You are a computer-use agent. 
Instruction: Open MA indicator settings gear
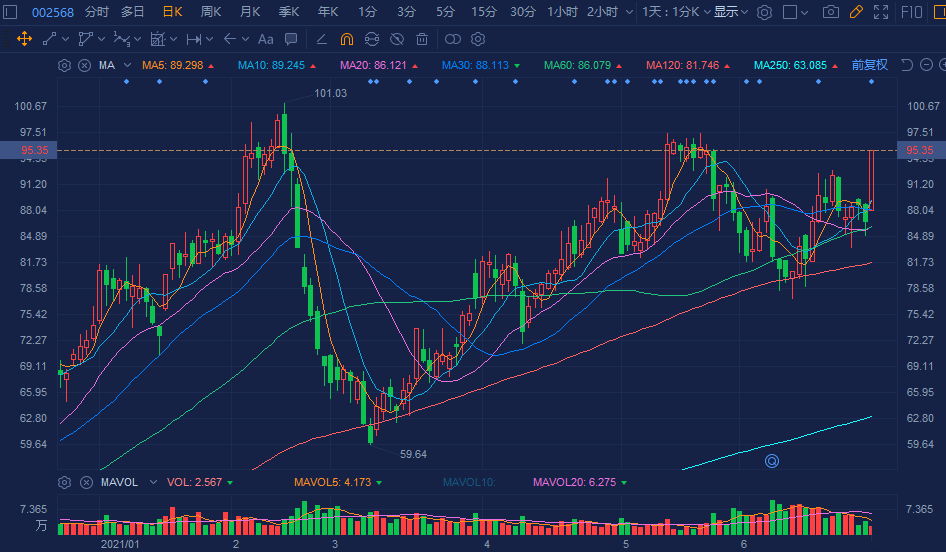pos(65,65)
